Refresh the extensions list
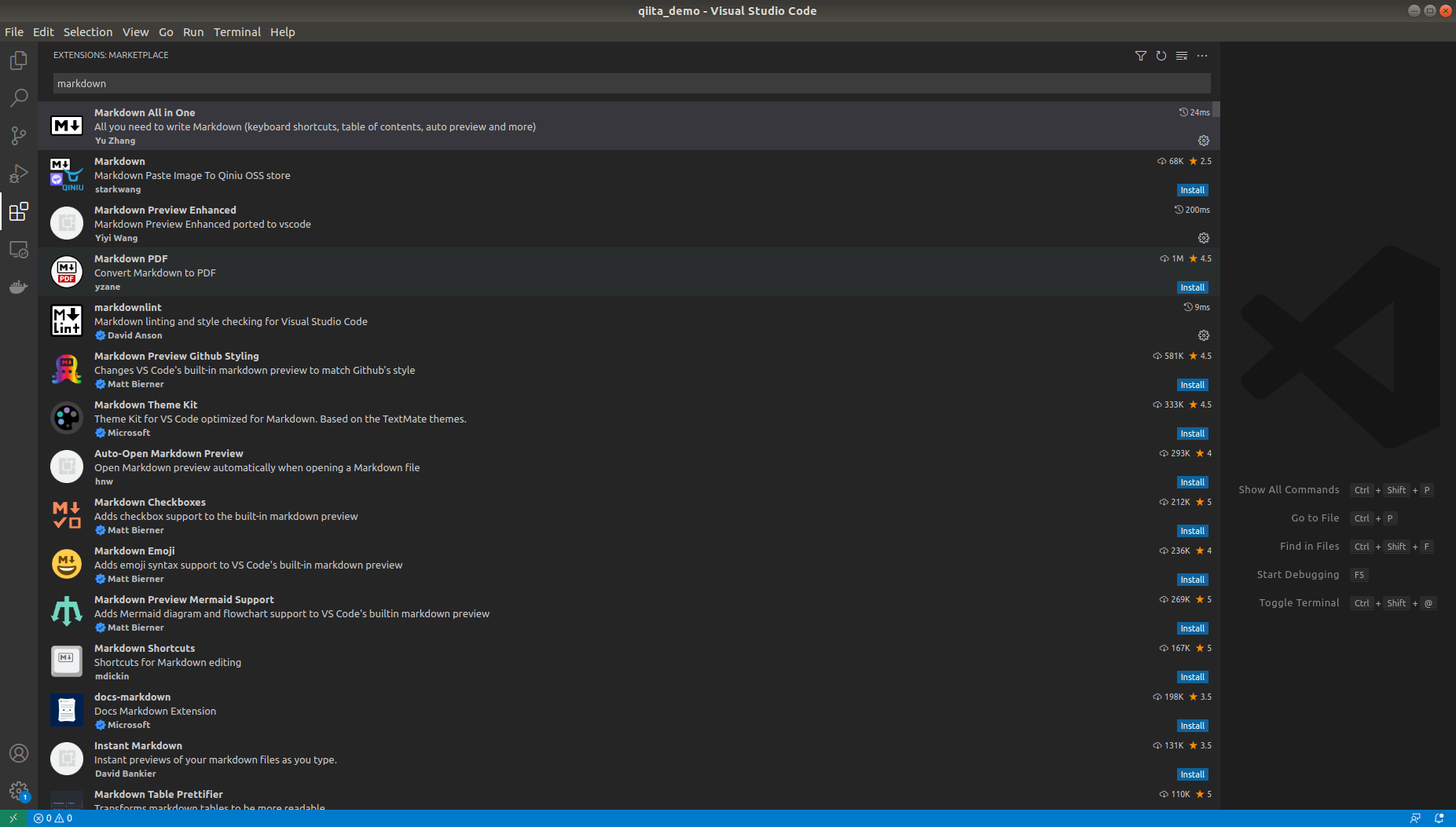This screenshot has height=827, width=1456. point(1161,55)
